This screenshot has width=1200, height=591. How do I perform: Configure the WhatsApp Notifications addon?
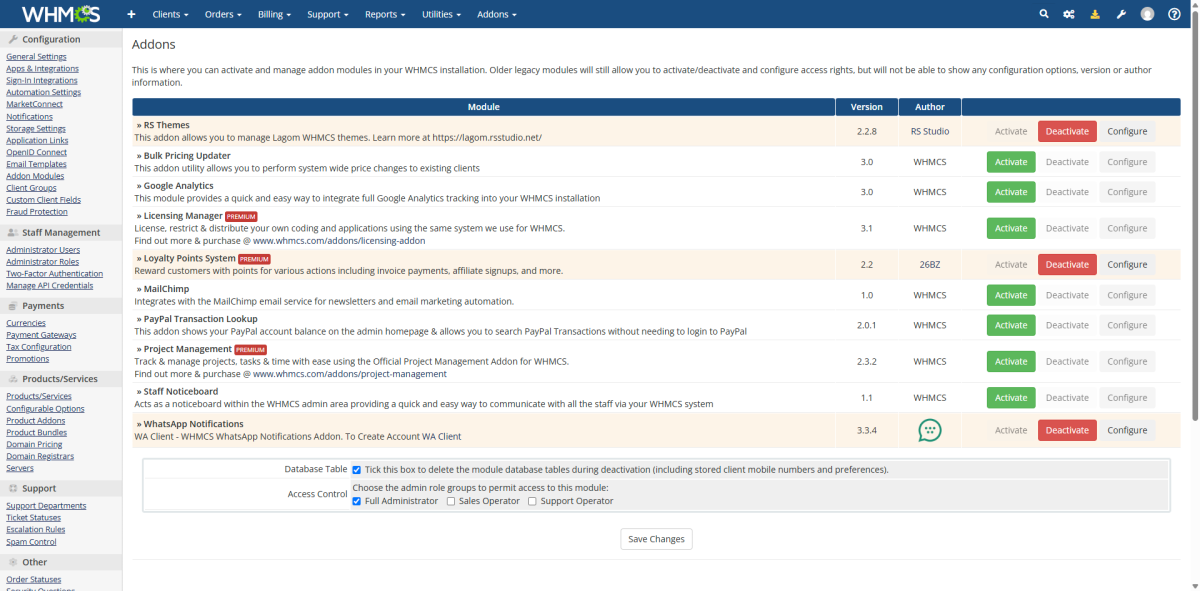pyautogui.click(x=1127, y=430)
